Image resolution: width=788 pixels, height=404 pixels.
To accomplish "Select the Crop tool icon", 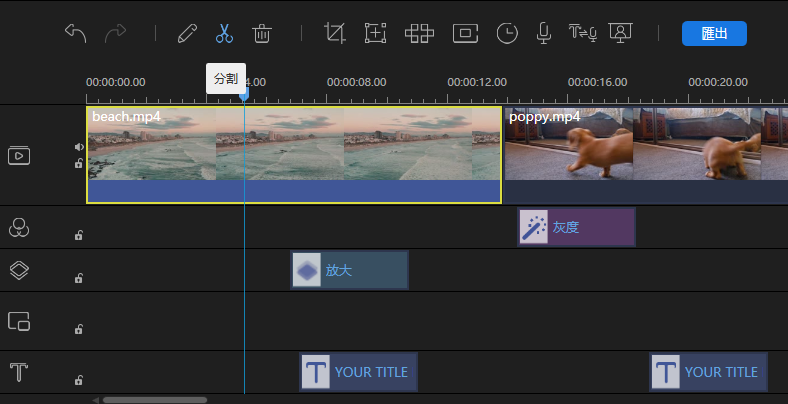I will coord(335,33).
